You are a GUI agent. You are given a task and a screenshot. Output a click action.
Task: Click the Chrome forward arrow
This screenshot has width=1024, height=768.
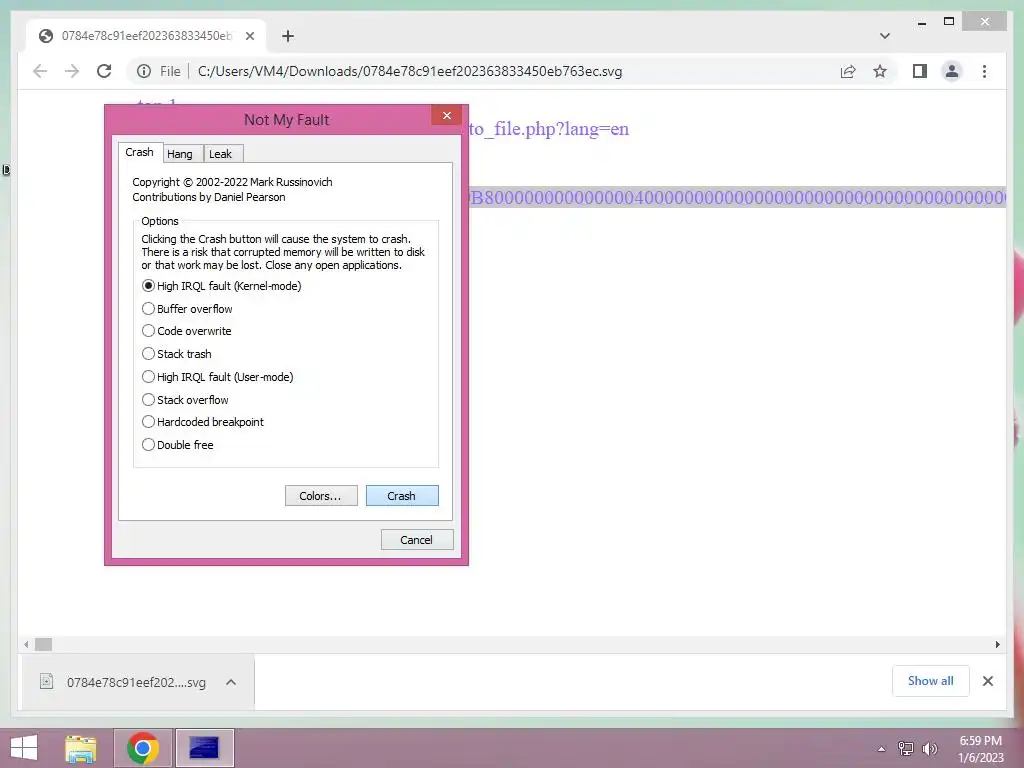pos(72,71)
